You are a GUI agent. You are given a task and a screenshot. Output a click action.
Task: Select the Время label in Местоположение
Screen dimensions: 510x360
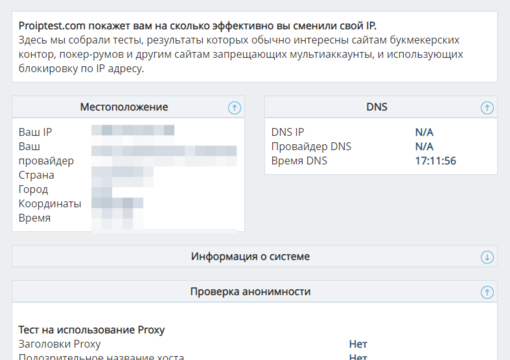click(x=35, y=218)
